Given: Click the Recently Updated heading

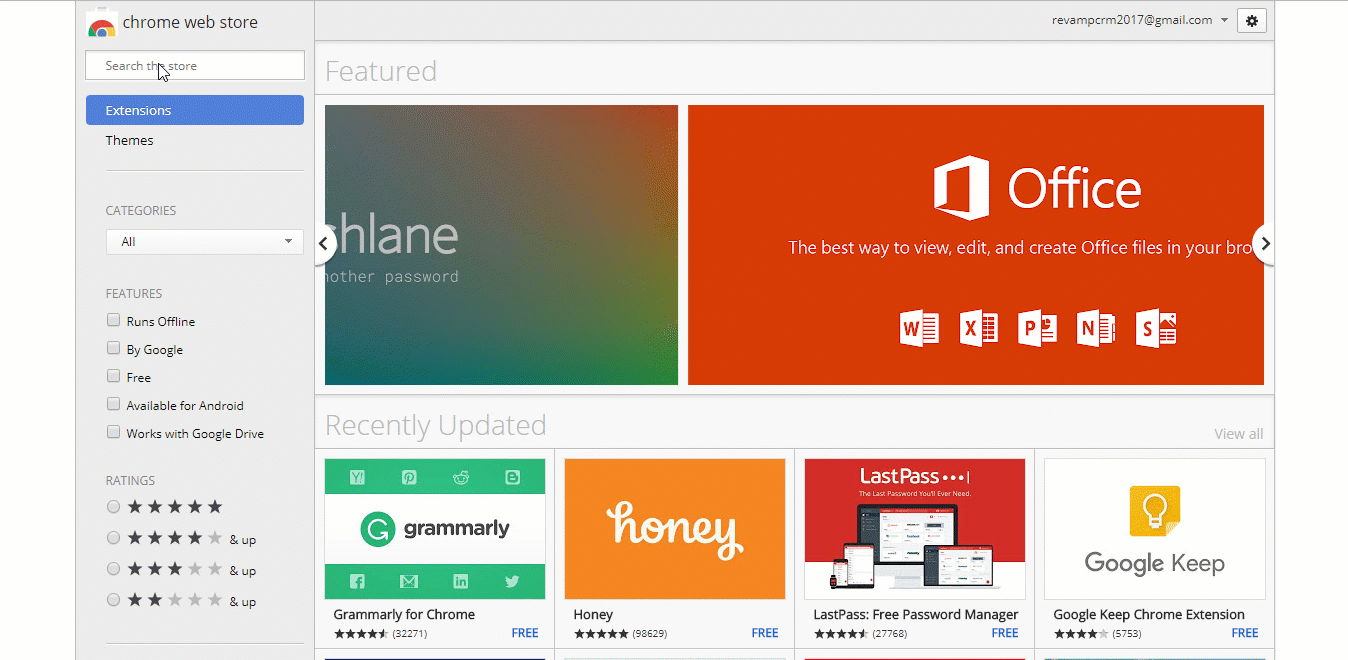Looking at the screenshot, I should coord(436,425).
